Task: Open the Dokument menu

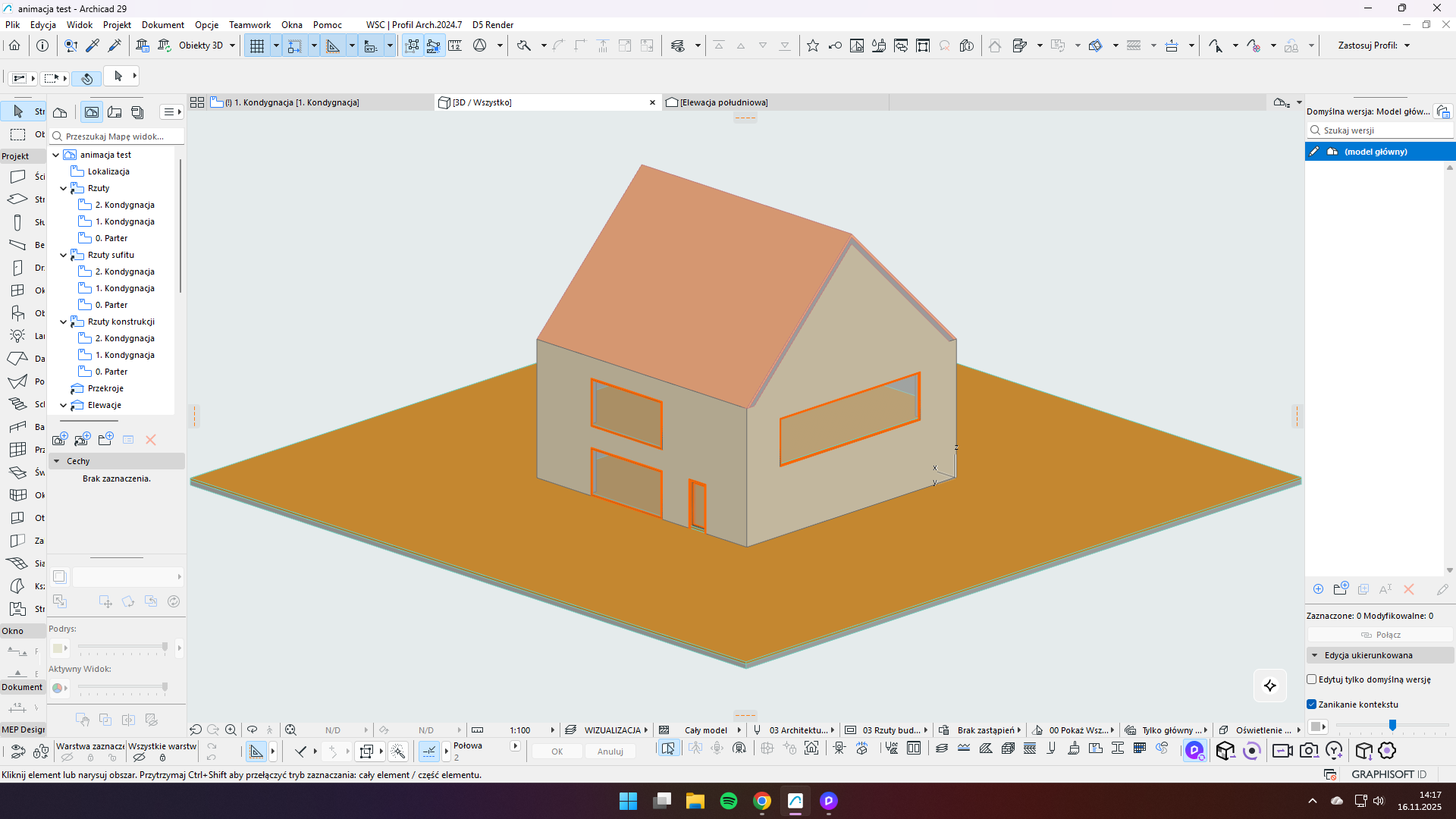Action: (x=162, y=25)
